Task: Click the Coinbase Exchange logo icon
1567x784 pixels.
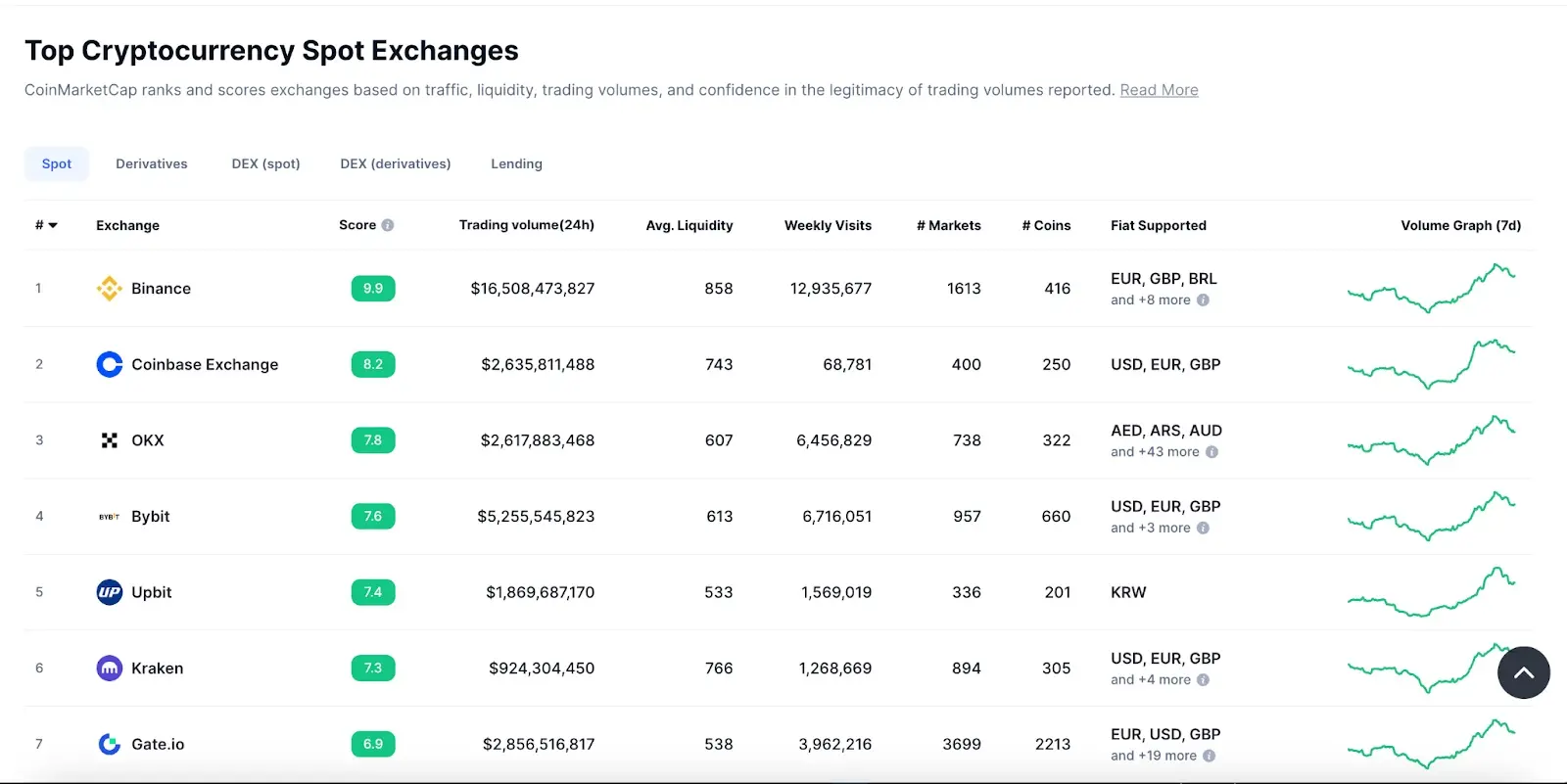Action: 110,364
